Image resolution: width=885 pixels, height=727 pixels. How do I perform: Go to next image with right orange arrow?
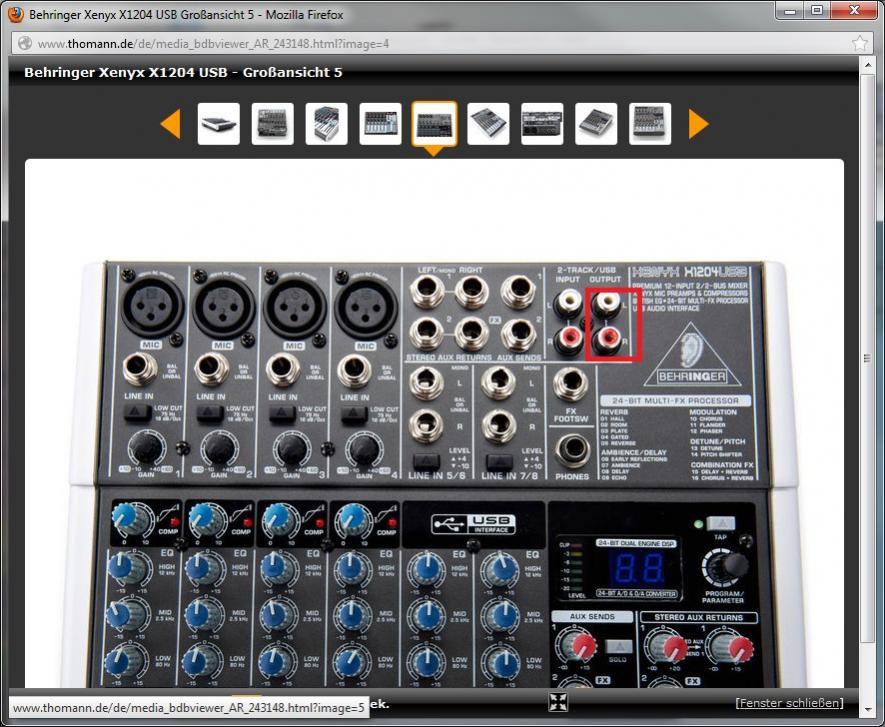pyautogui.click(x=698, y=124)
